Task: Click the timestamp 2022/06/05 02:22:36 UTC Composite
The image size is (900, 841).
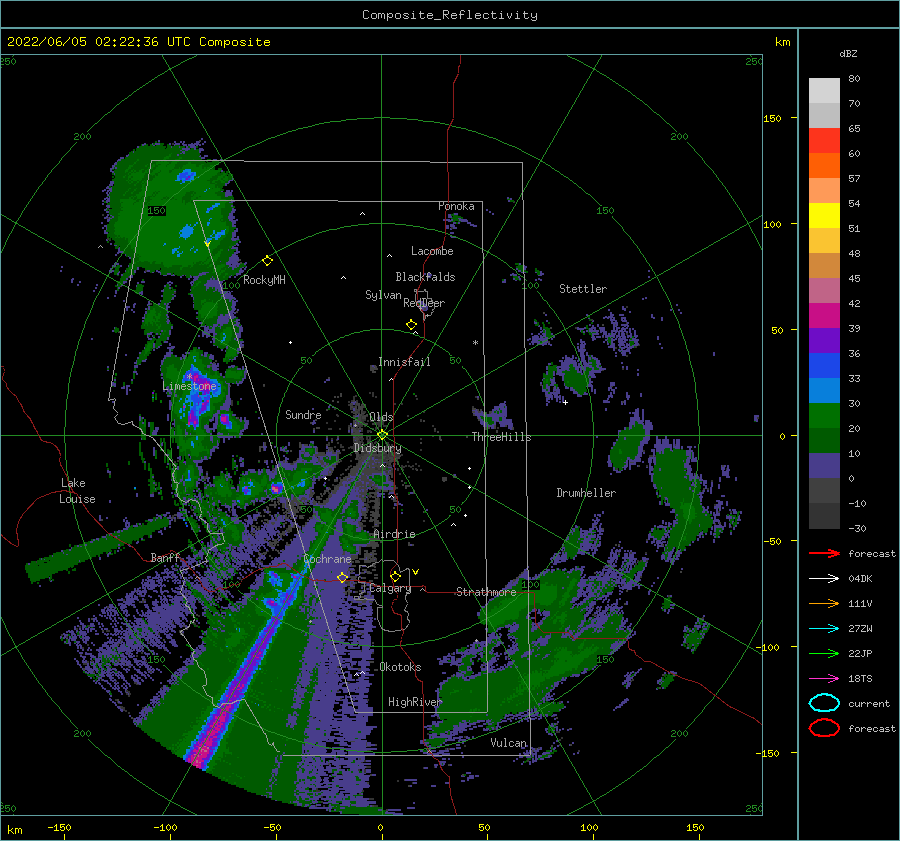Action: [138, 42]
